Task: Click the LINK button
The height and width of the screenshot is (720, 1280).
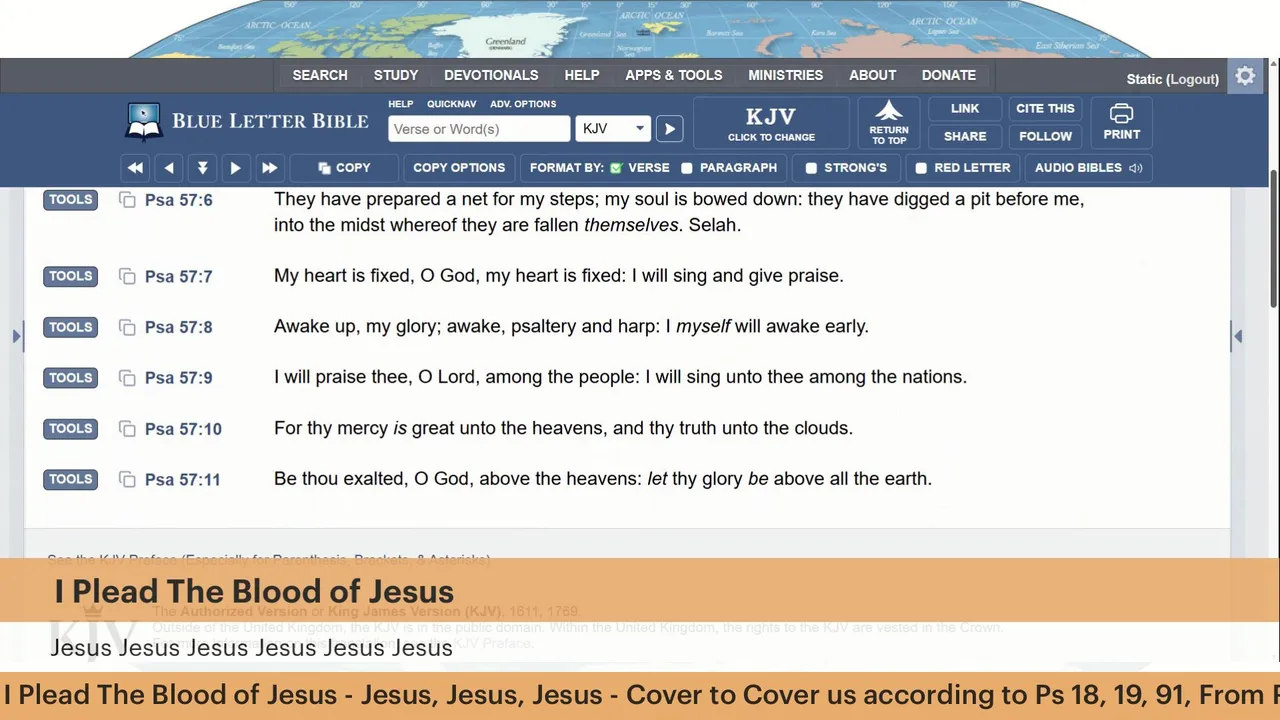Action: [965, 109]
